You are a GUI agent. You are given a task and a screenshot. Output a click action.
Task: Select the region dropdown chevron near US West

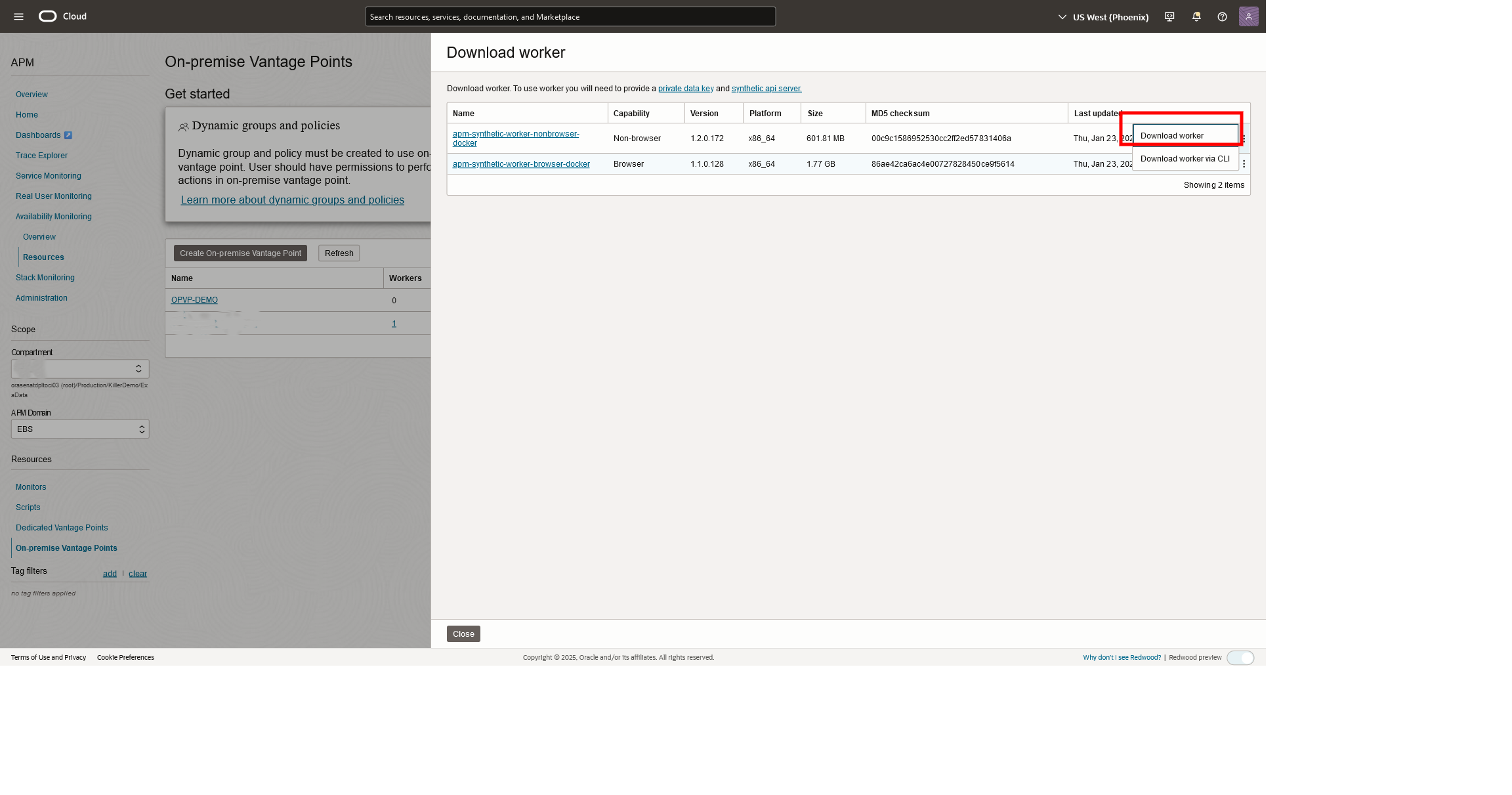point(1061,16)
